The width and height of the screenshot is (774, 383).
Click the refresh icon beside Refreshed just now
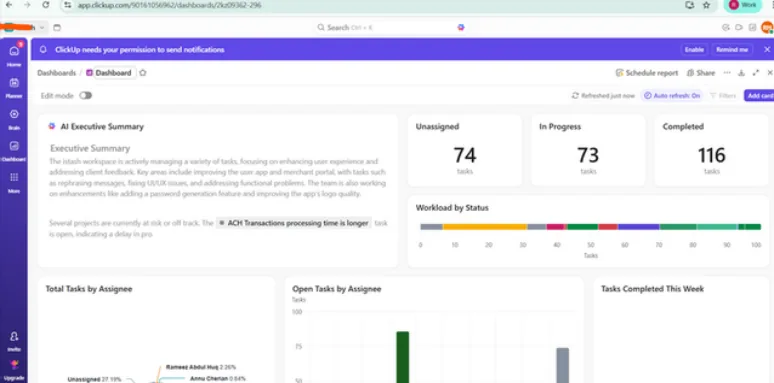575,96
